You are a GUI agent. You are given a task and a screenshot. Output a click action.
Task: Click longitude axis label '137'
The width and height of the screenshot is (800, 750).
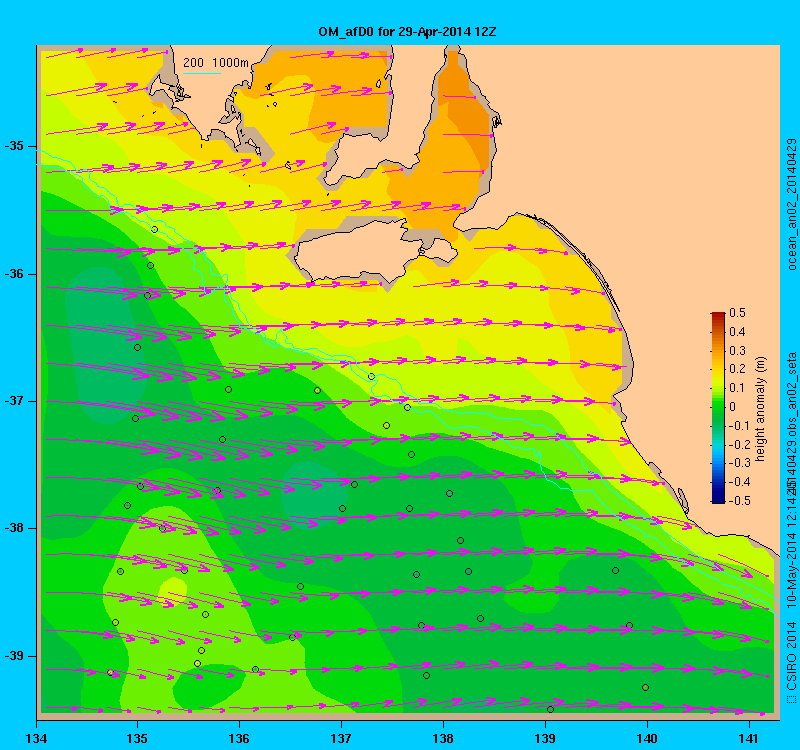341,738
